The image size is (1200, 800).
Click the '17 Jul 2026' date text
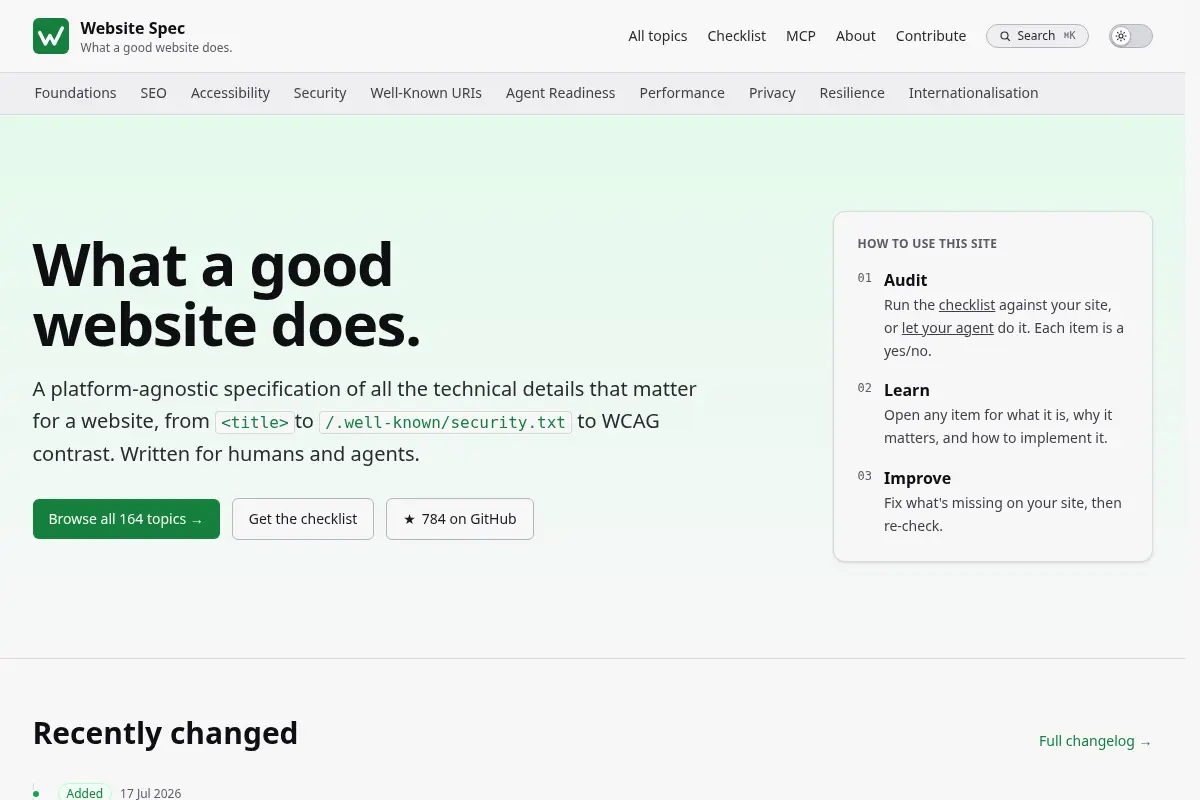tap(151, 793)
